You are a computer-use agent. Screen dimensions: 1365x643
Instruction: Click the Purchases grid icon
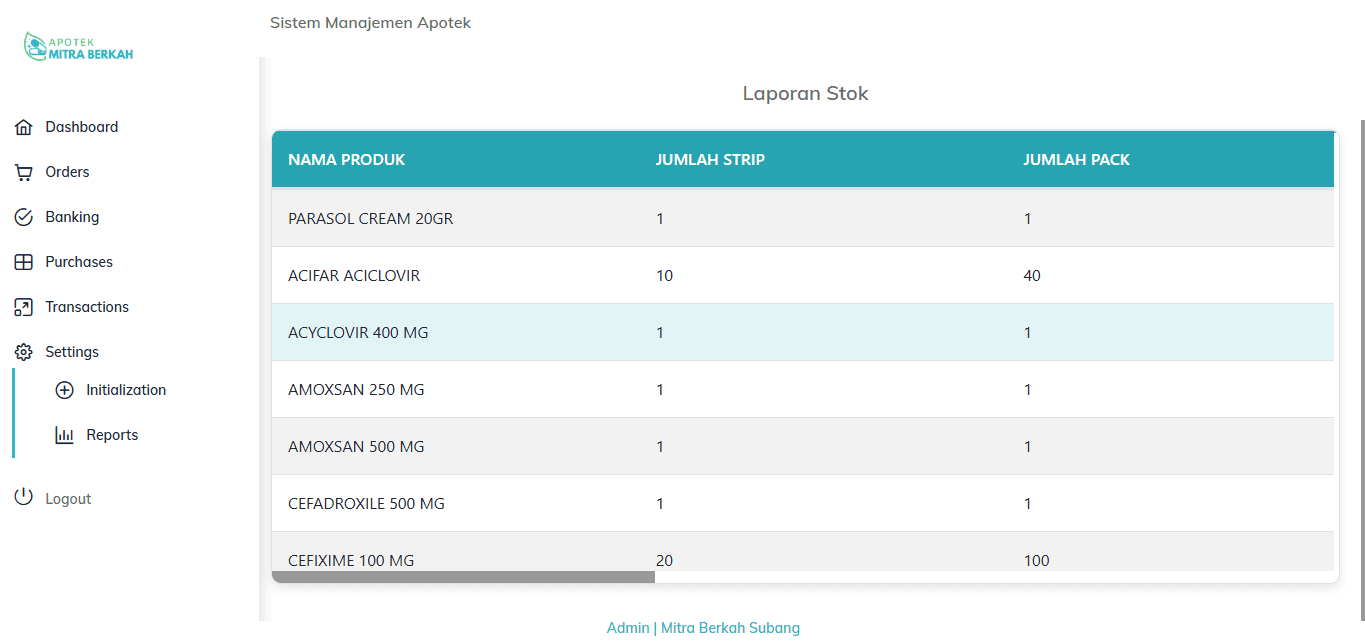point(24,262)
